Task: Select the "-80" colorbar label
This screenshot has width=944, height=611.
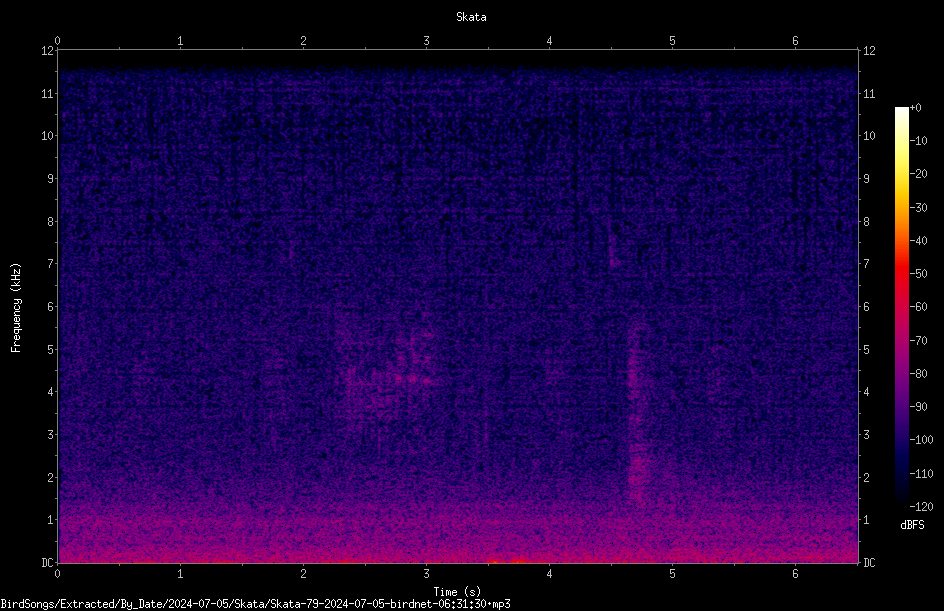Action: tap(918, 374)
